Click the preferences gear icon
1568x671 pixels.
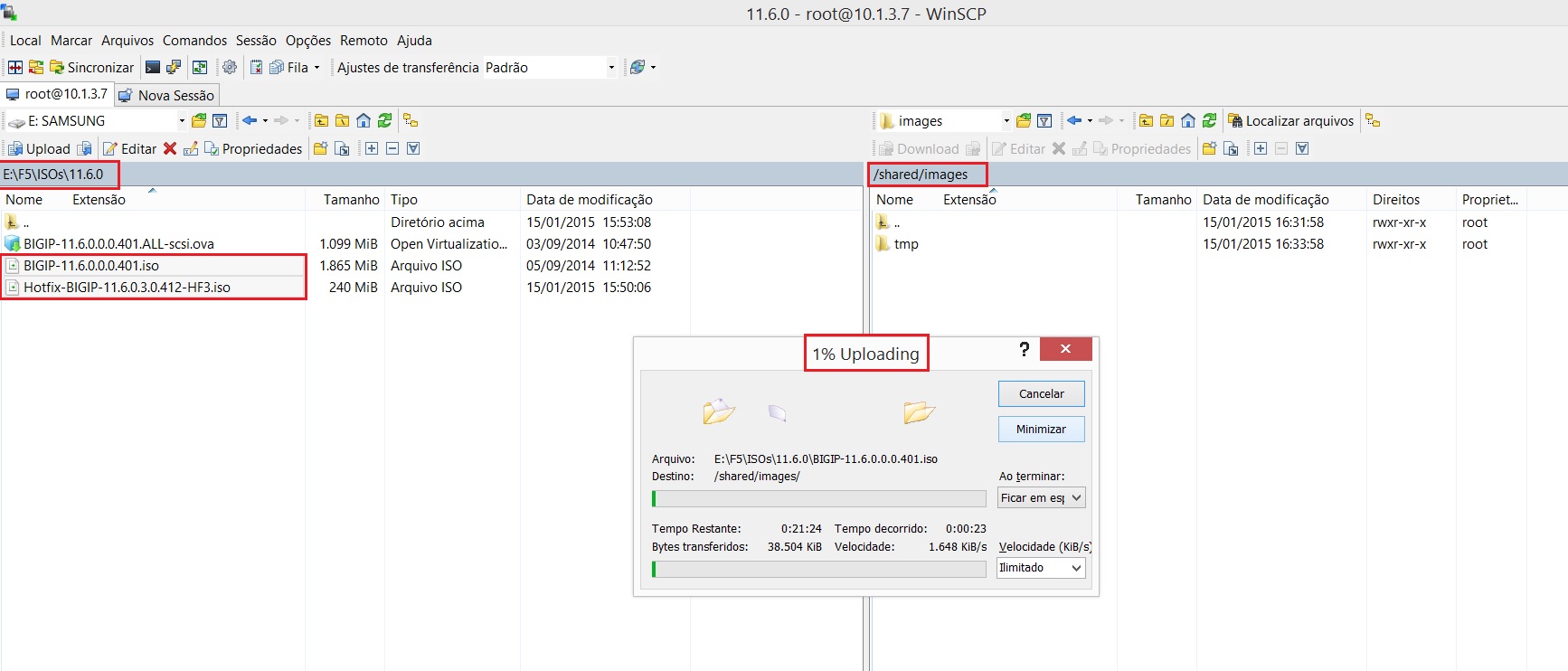click(230, 67)
